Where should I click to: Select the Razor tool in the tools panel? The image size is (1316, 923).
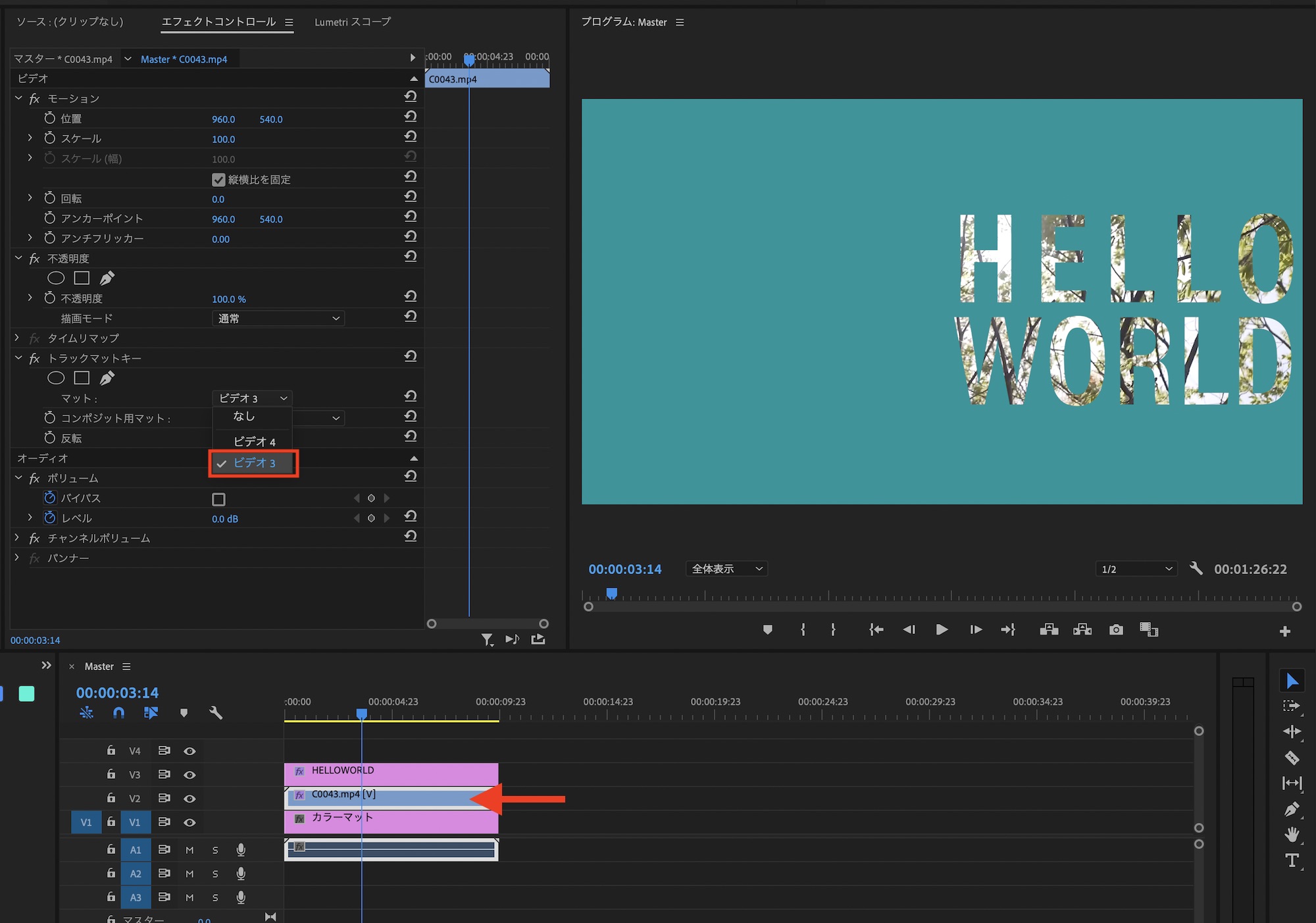tap(1292, 758)
